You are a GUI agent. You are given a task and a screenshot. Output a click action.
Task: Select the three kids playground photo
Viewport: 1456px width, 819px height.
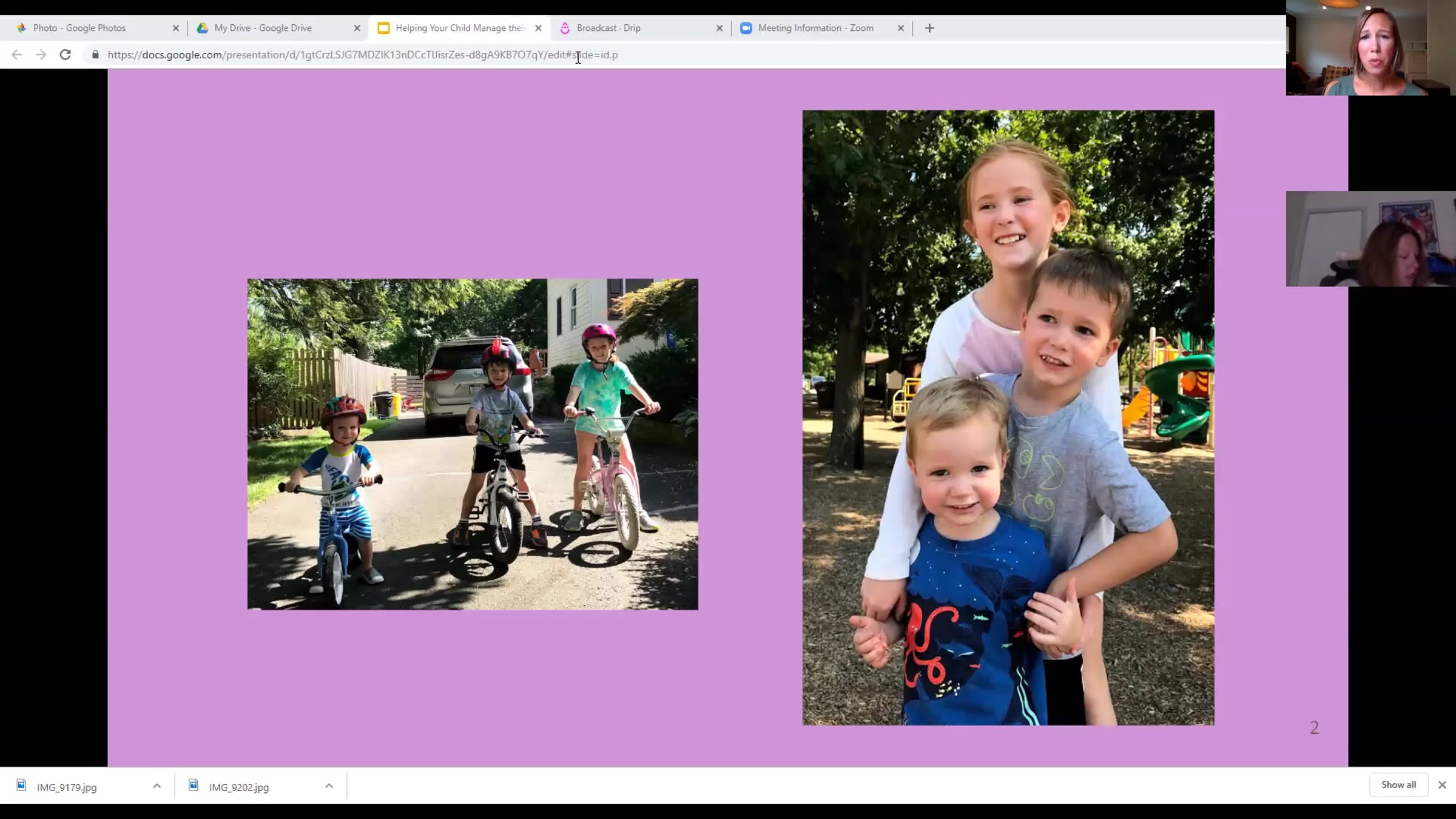1008,417
